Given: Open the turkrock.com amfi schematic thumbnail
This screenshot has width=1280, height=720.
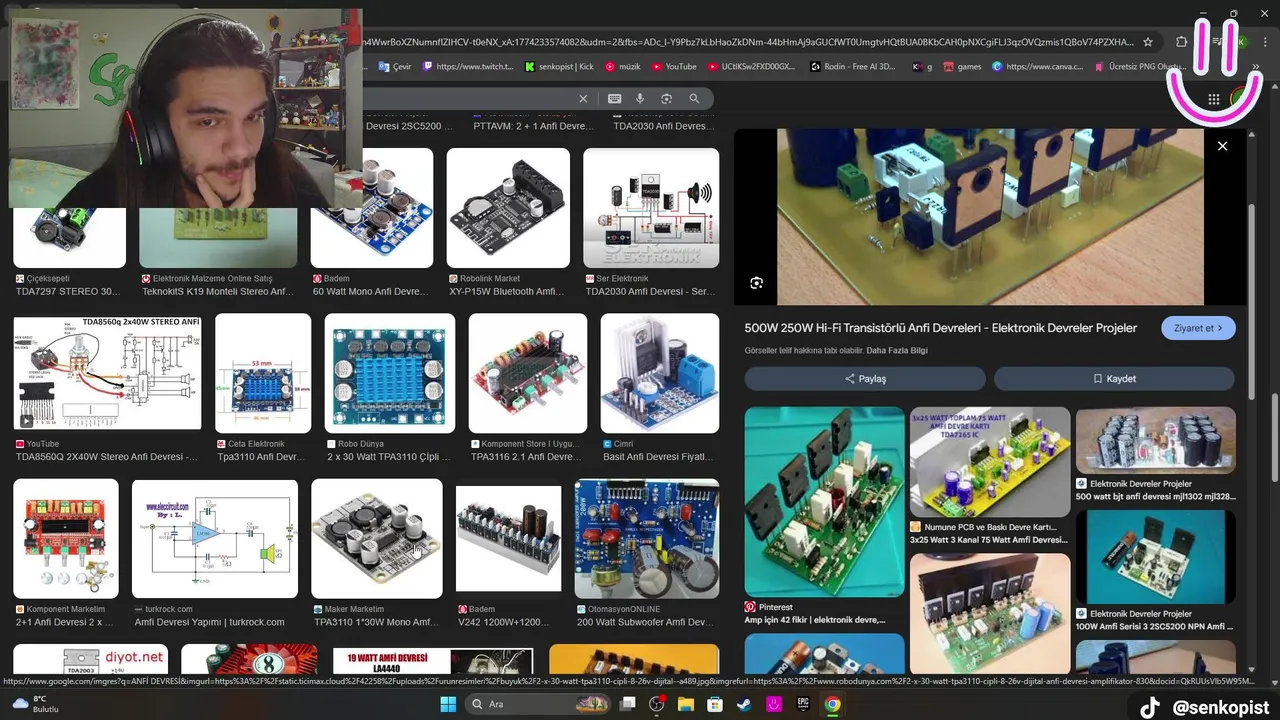Looking at the screenshot, I should (215, 539).
